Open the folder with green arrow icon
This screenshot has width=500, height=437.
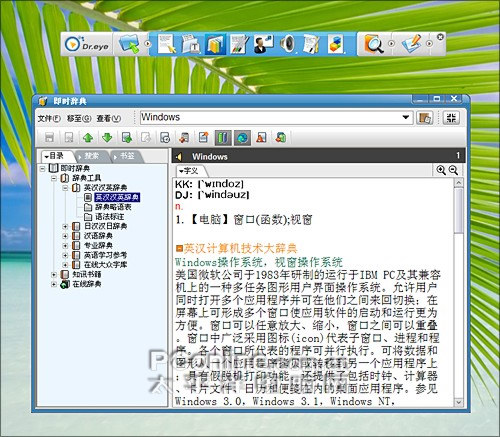[x=129, y=44]
